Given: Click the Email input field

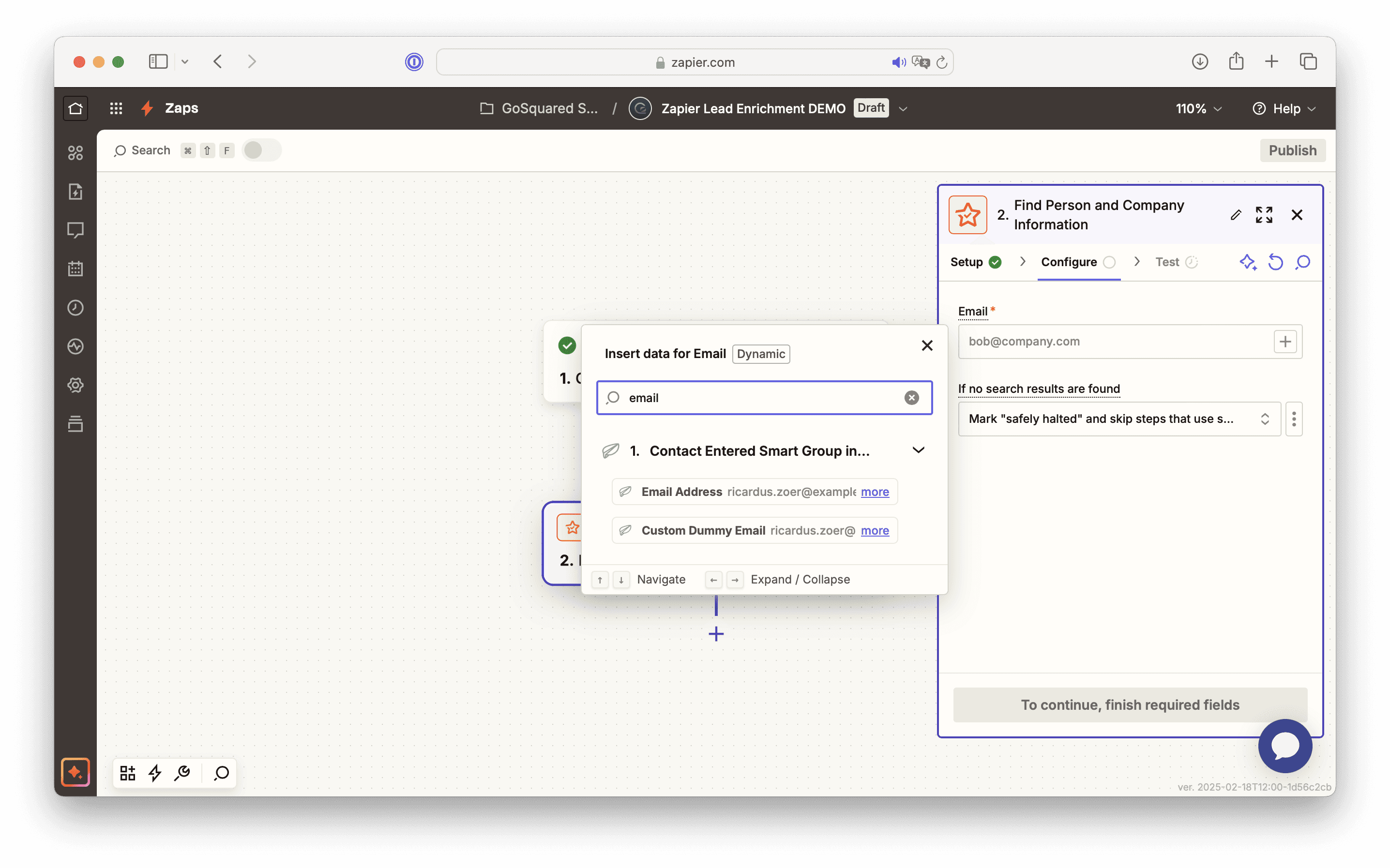Looking at the screenshot, I should click(1114, 342).
